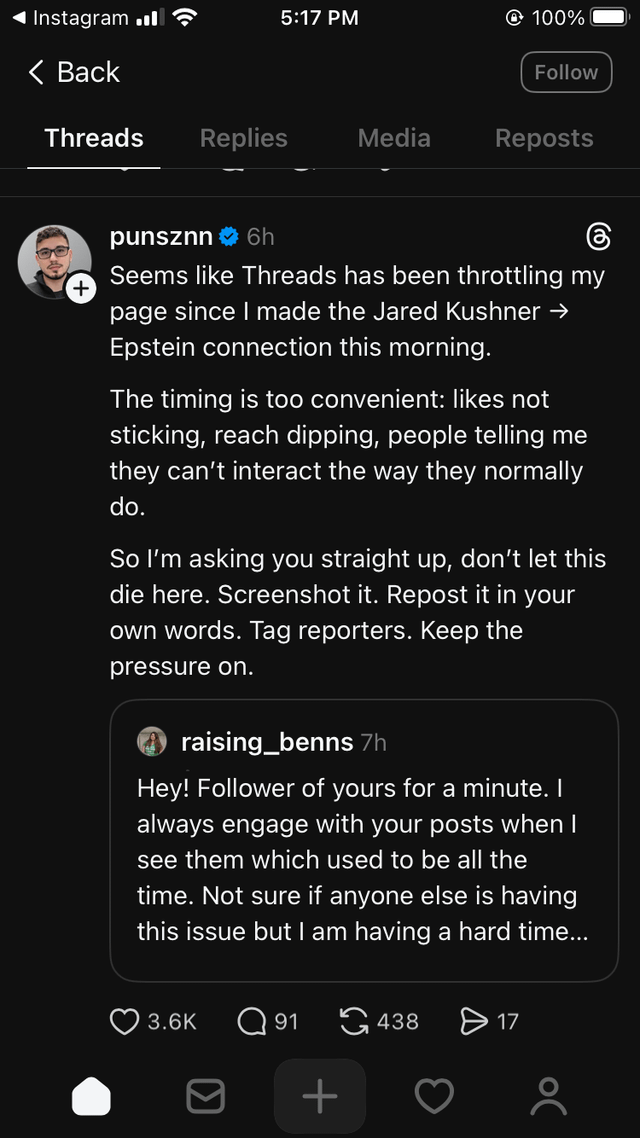Return to Instagram via status bar breadcrumb

pos(70,18)
